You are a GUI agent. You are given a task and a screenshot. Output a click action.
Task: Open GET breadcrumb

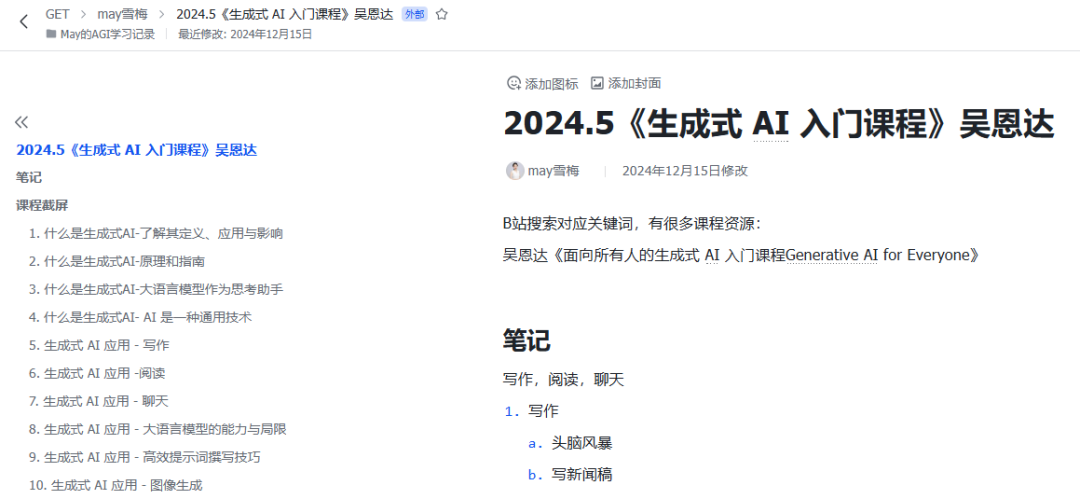pyautogui.click(x=57, y=14)
